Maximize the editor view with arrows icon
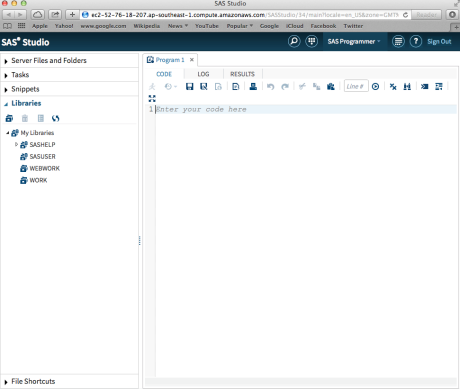This screenshot has height=389, width=460. tap(152, 98)
